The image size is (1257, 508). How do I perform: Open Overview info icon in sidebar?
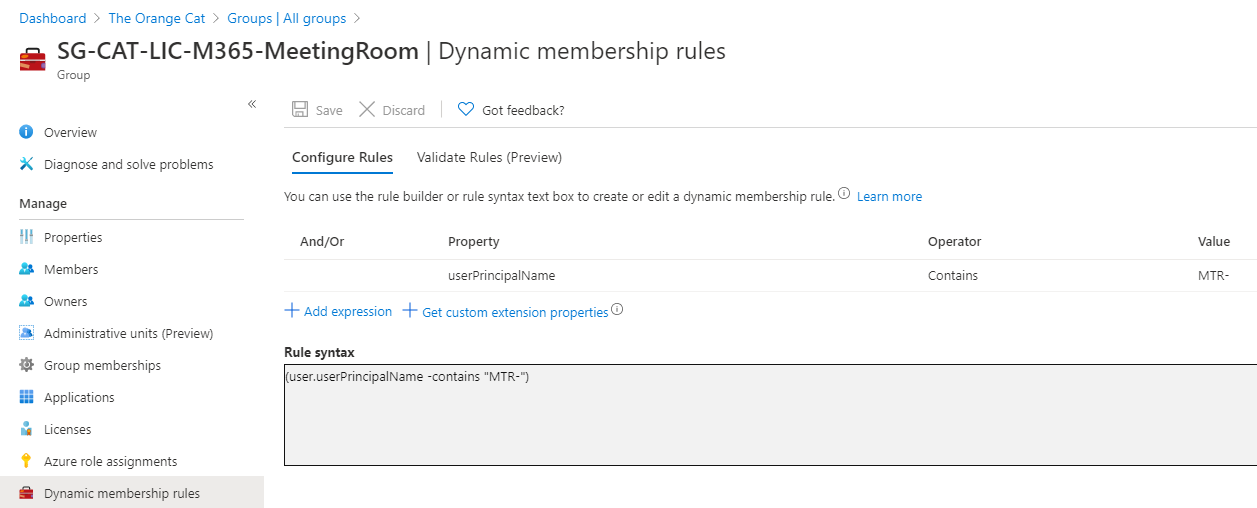tap(26, 132)
